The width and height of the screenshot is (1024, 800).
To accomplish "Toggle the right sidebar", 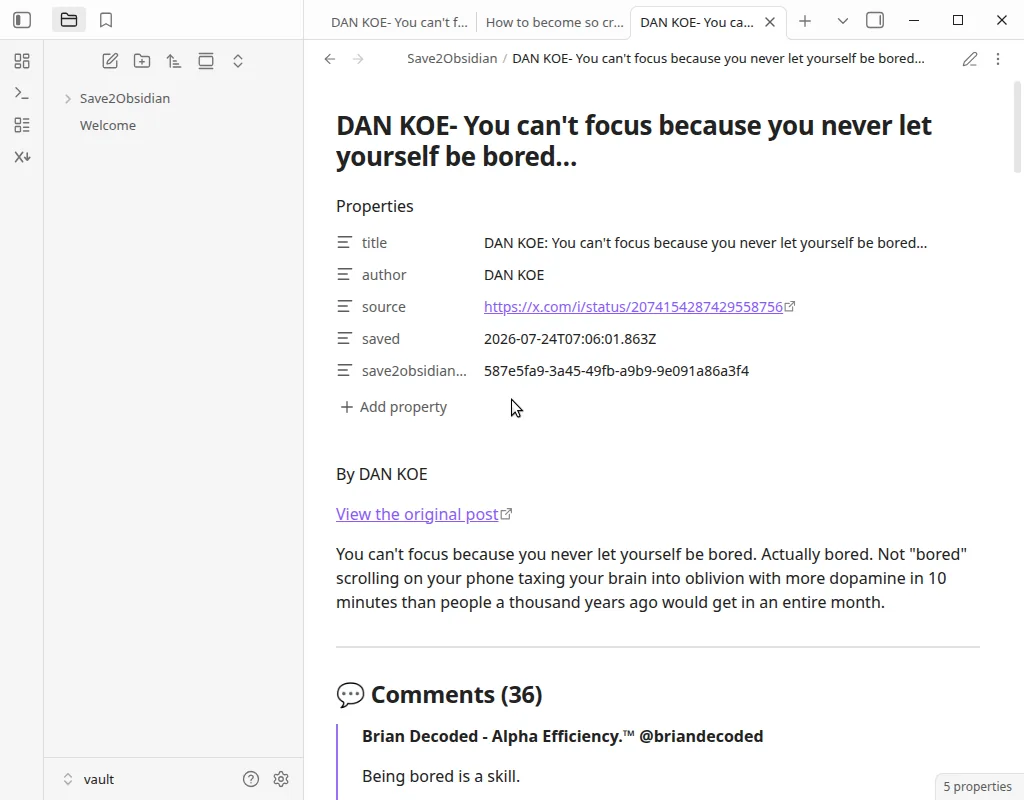I will [875, 20].
